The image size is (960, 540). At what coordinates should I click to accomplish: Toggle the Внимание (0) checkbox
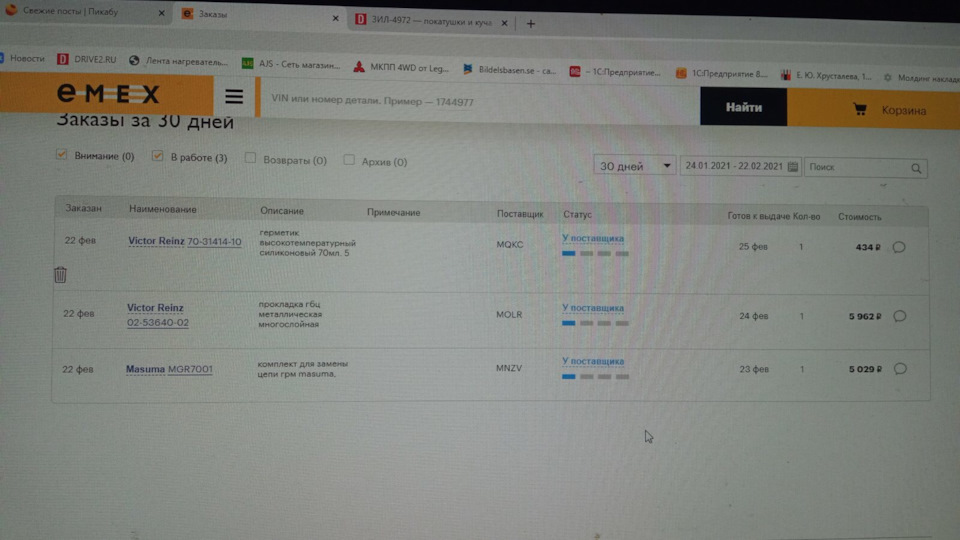pyautogui.click(x=61, y=154)
